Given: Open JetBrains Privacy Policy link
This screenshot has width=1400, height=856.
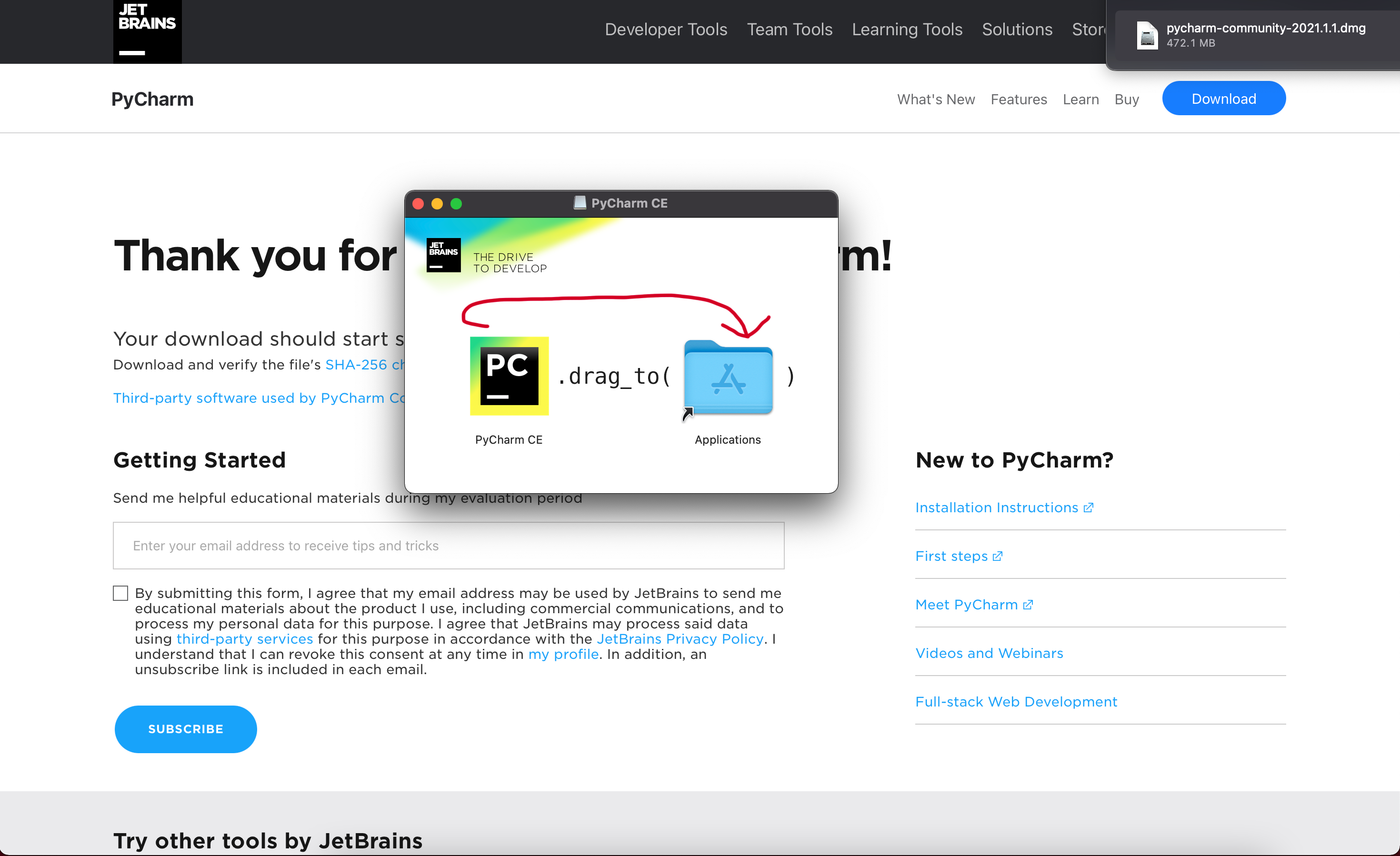Looking at the screenshot, I should pyautogui.click(x=680, y=639).
